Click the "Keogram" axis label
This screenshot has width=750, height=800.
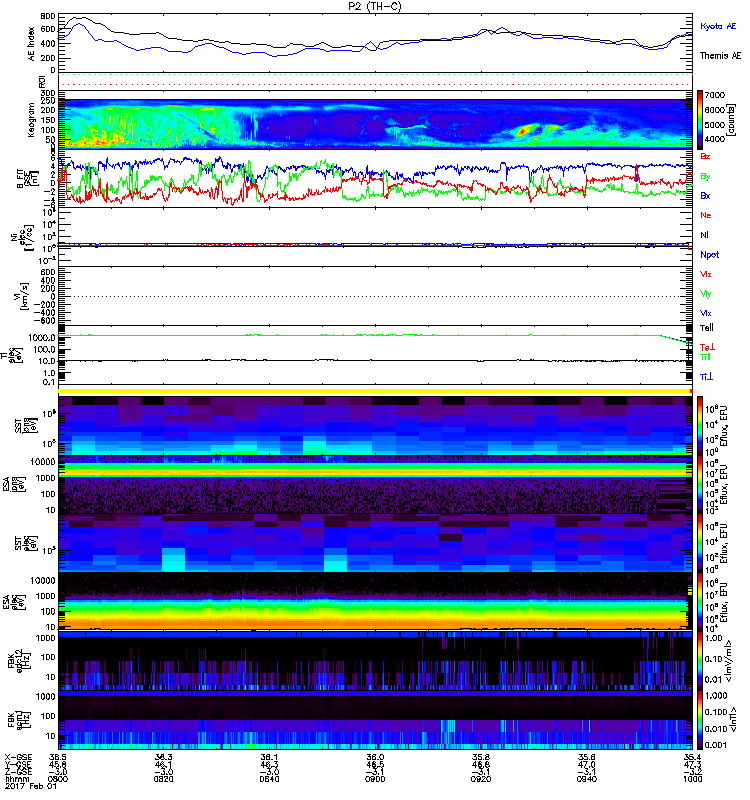tap(32, 119)
